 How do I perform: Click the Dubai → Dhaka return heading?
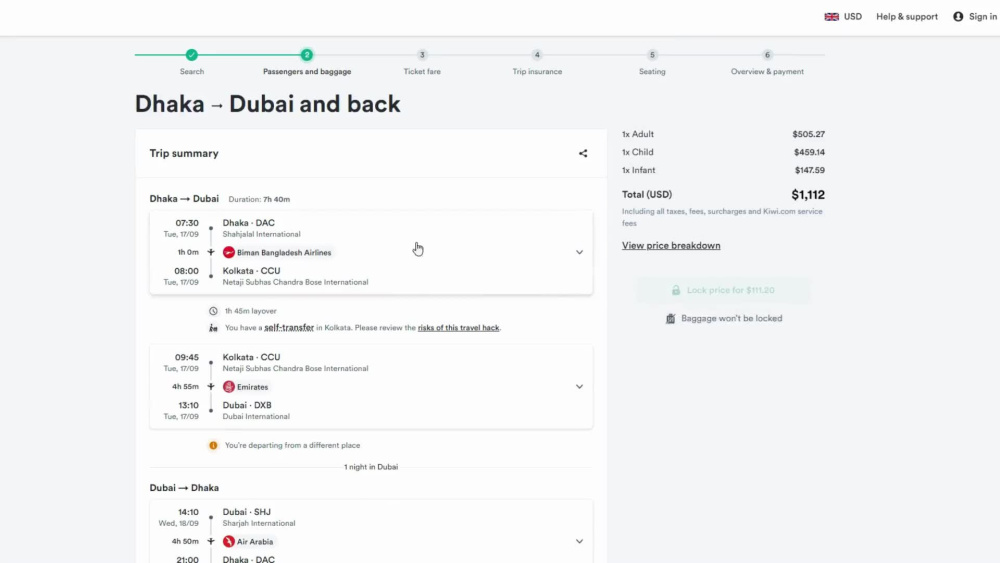pos(184,488)
